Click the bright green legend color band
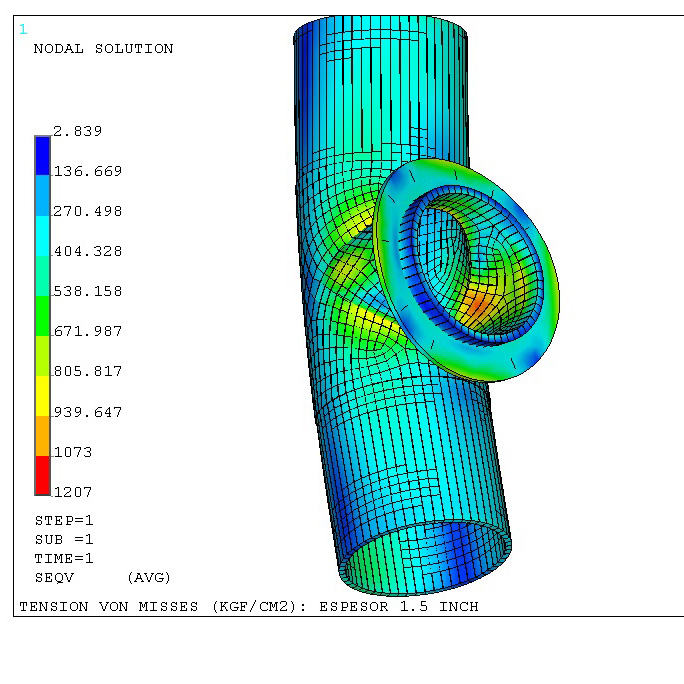The width and height of the screenshot is (684, 684). [42, 315]
